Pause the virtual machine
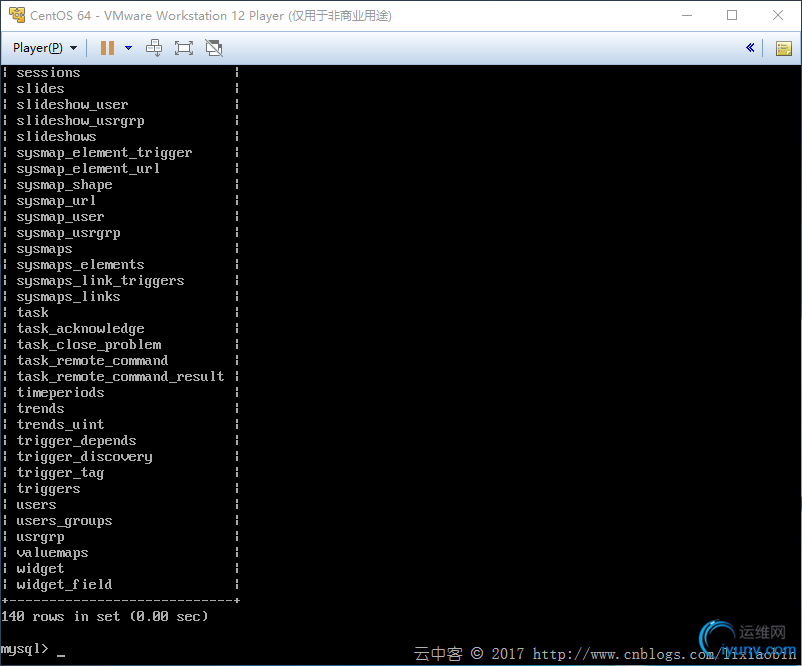802x666 pixels. click(x=107, y=48)
